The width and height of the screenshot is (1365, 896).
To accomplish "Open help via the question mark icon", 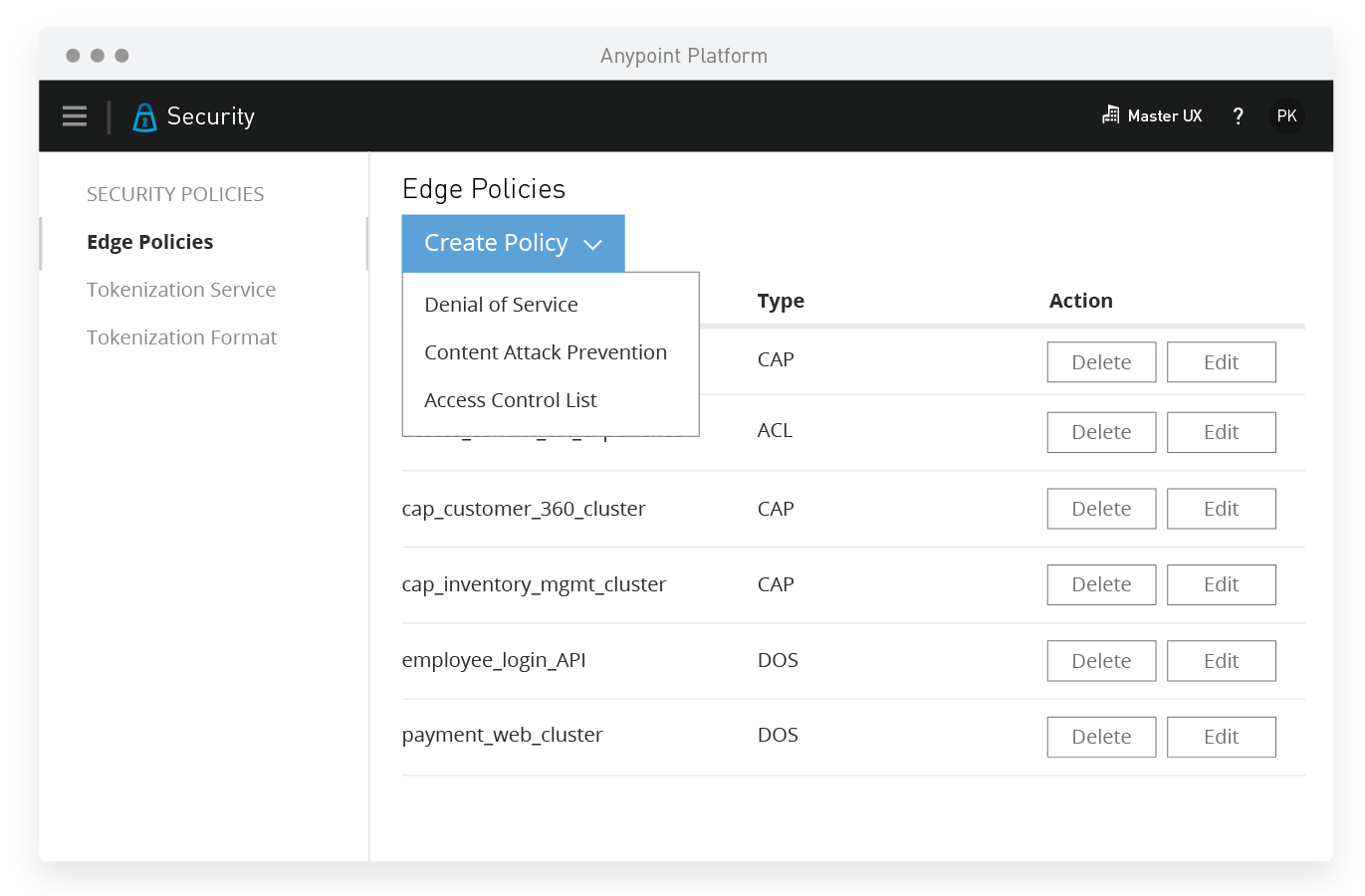I will coord(1238,115).
